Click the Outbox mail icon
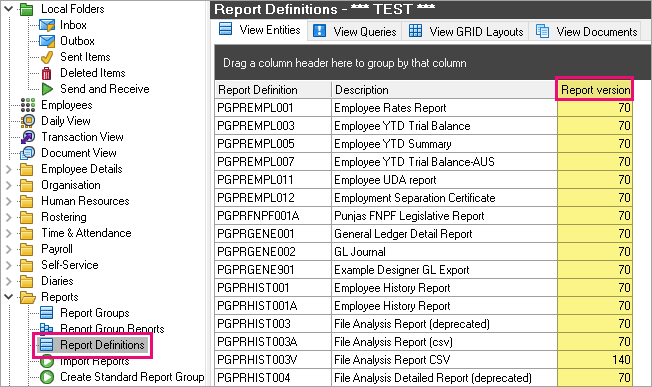The height and width of the screenshot is (387, 652). coord(47,41)
